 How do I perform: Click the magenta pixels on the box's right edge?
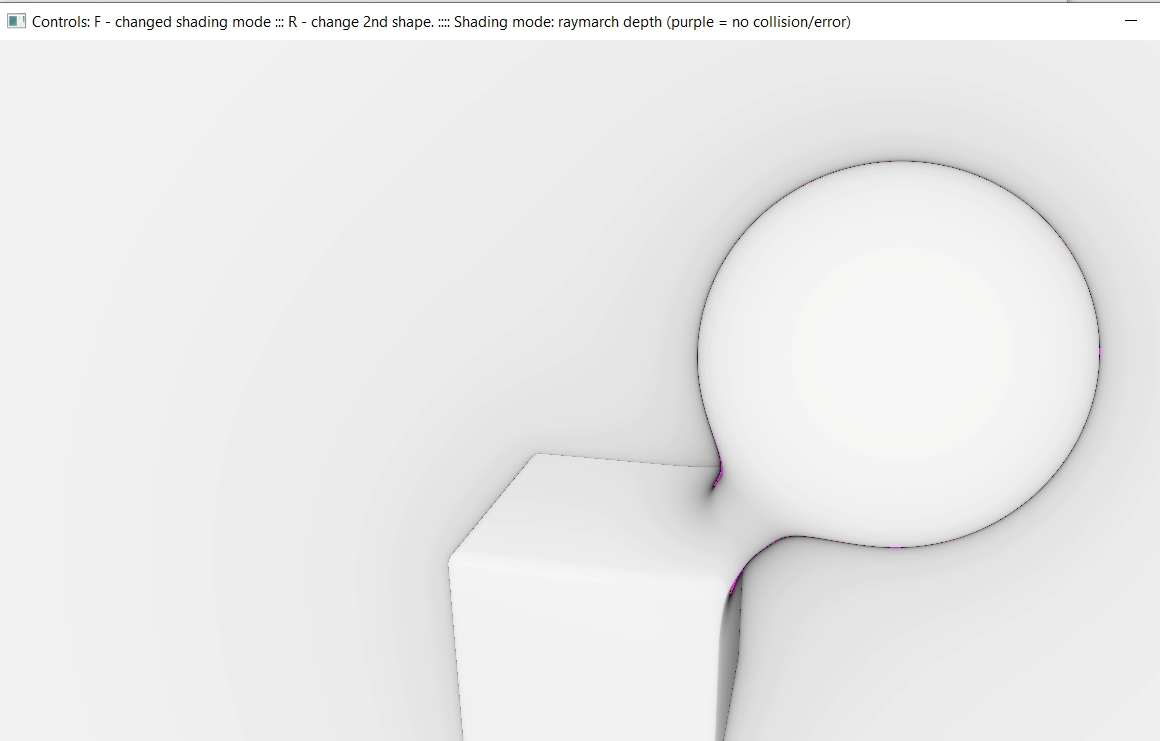pos(735,580)
